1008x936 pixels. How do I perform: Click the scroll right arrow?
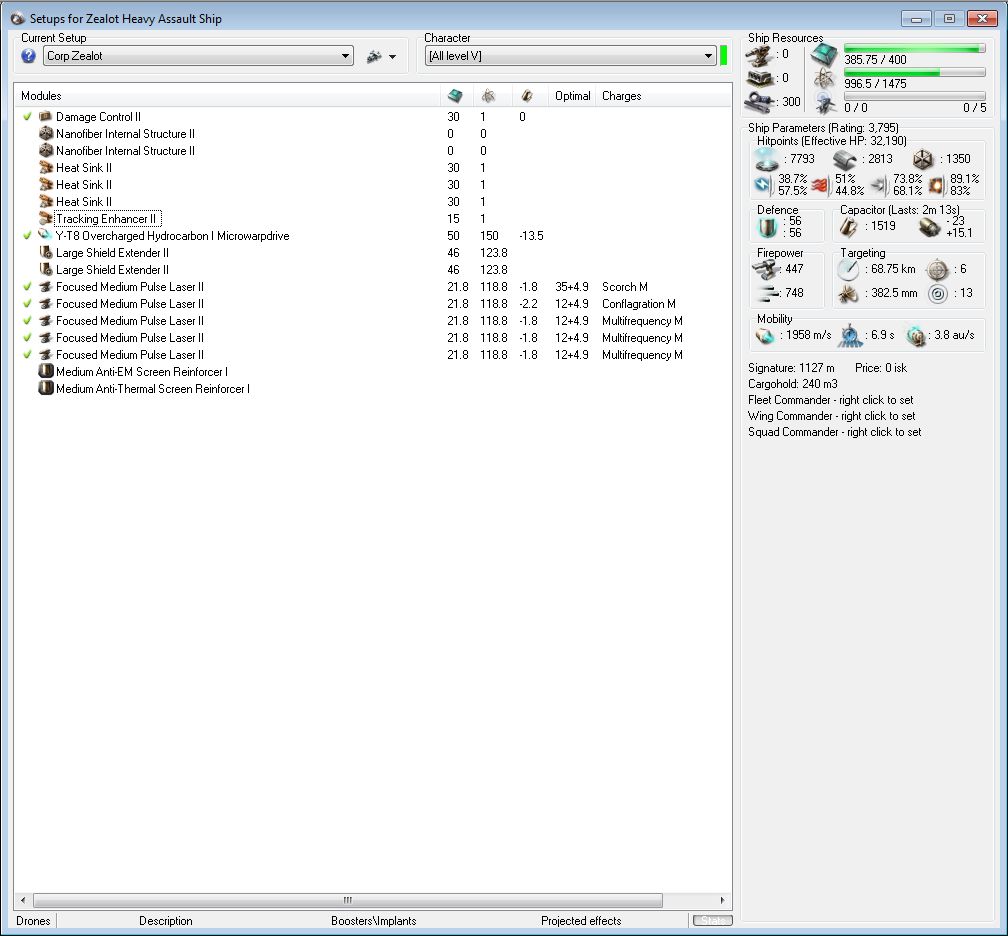722,900
